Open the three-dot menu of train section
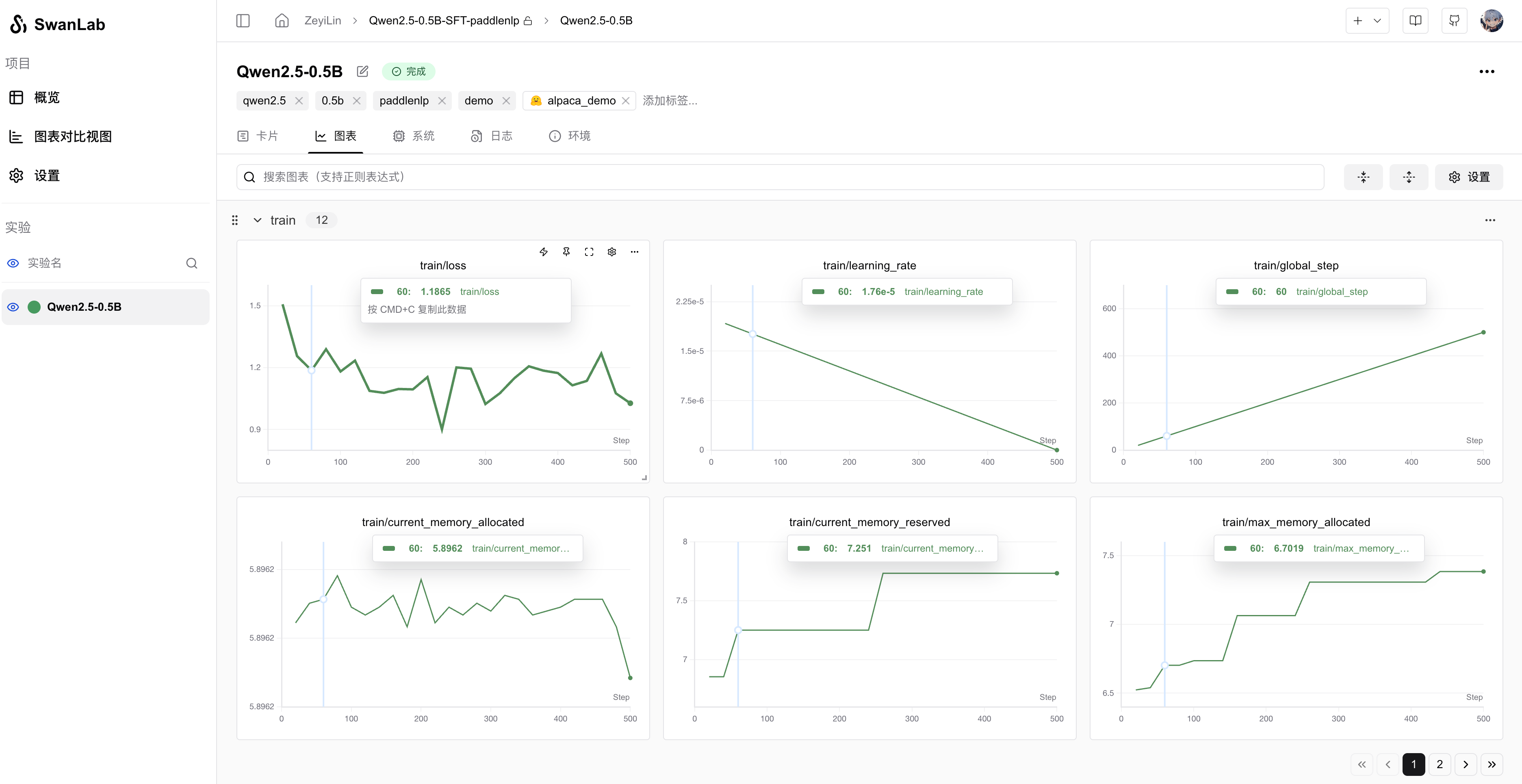 tap(1489, 220)
